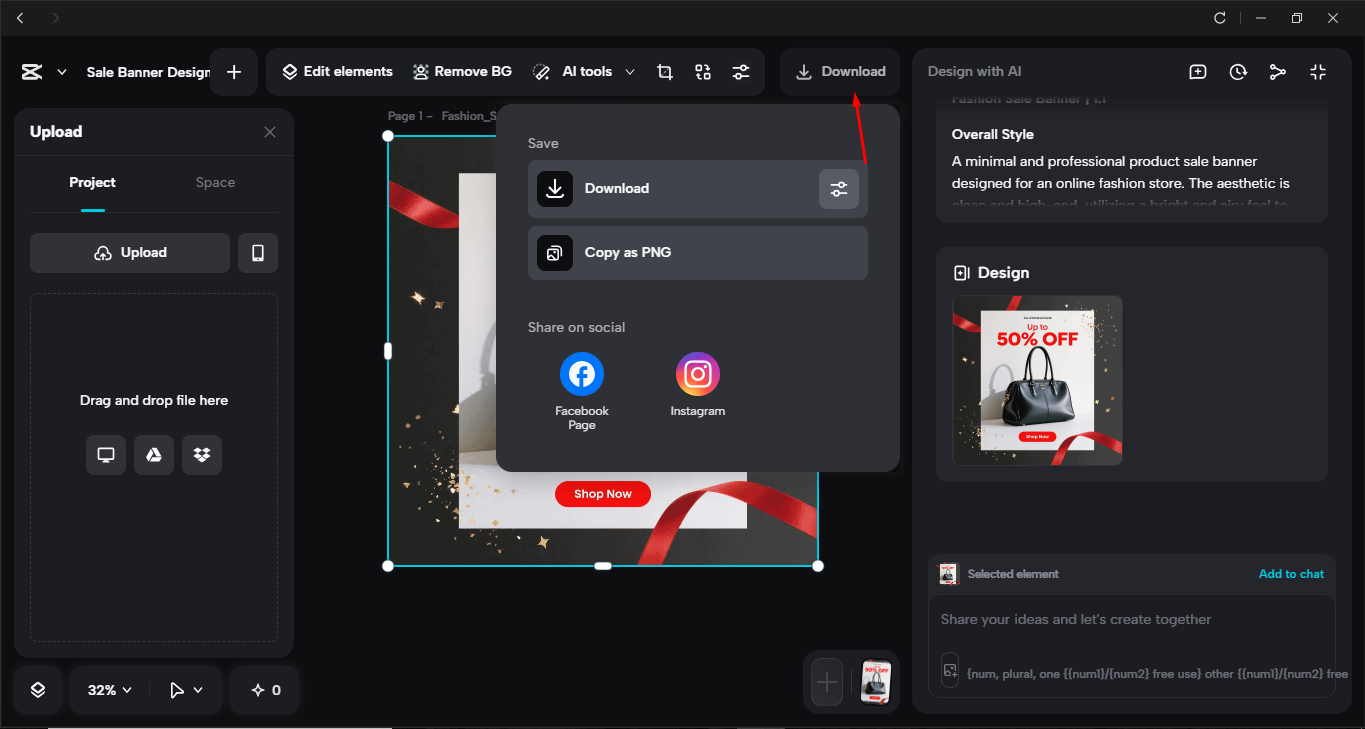Switch to the Project tab
This screenshot has width=1365, height=729.
coord(92,182)
